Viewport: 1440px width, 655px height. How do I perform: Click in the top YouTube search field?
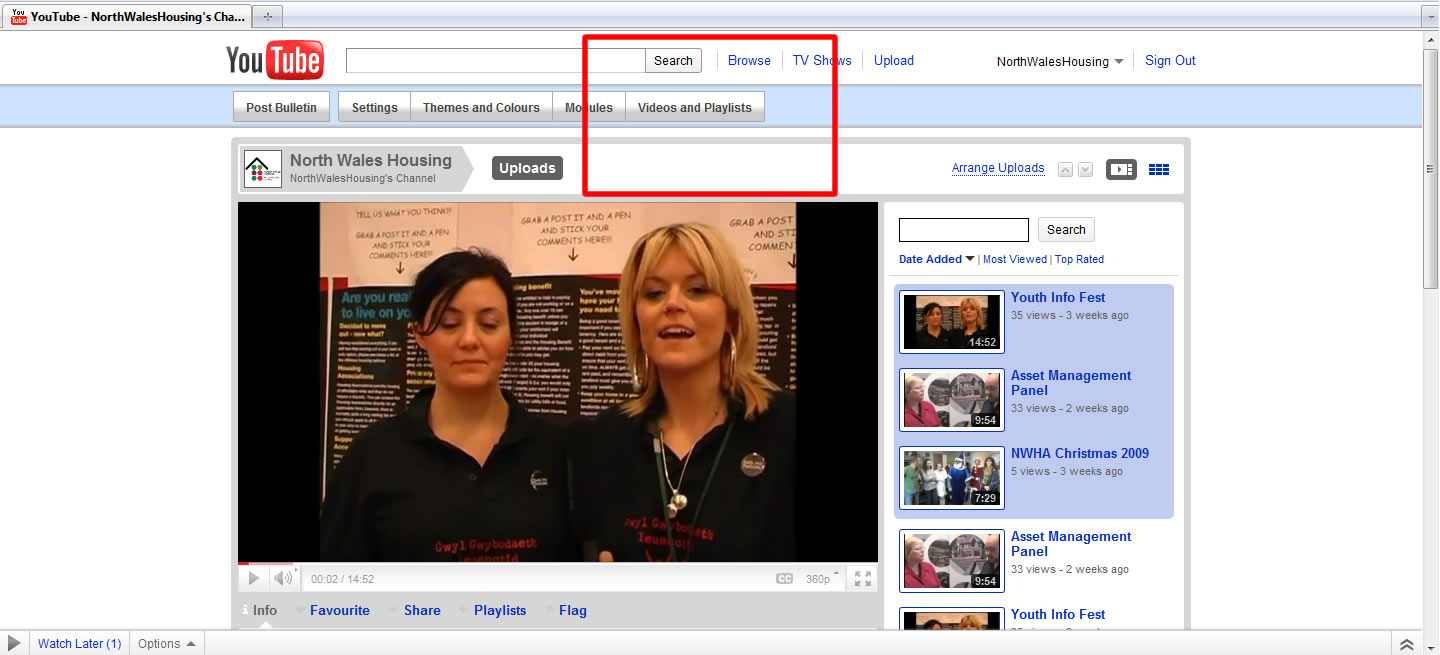point(495,60)
